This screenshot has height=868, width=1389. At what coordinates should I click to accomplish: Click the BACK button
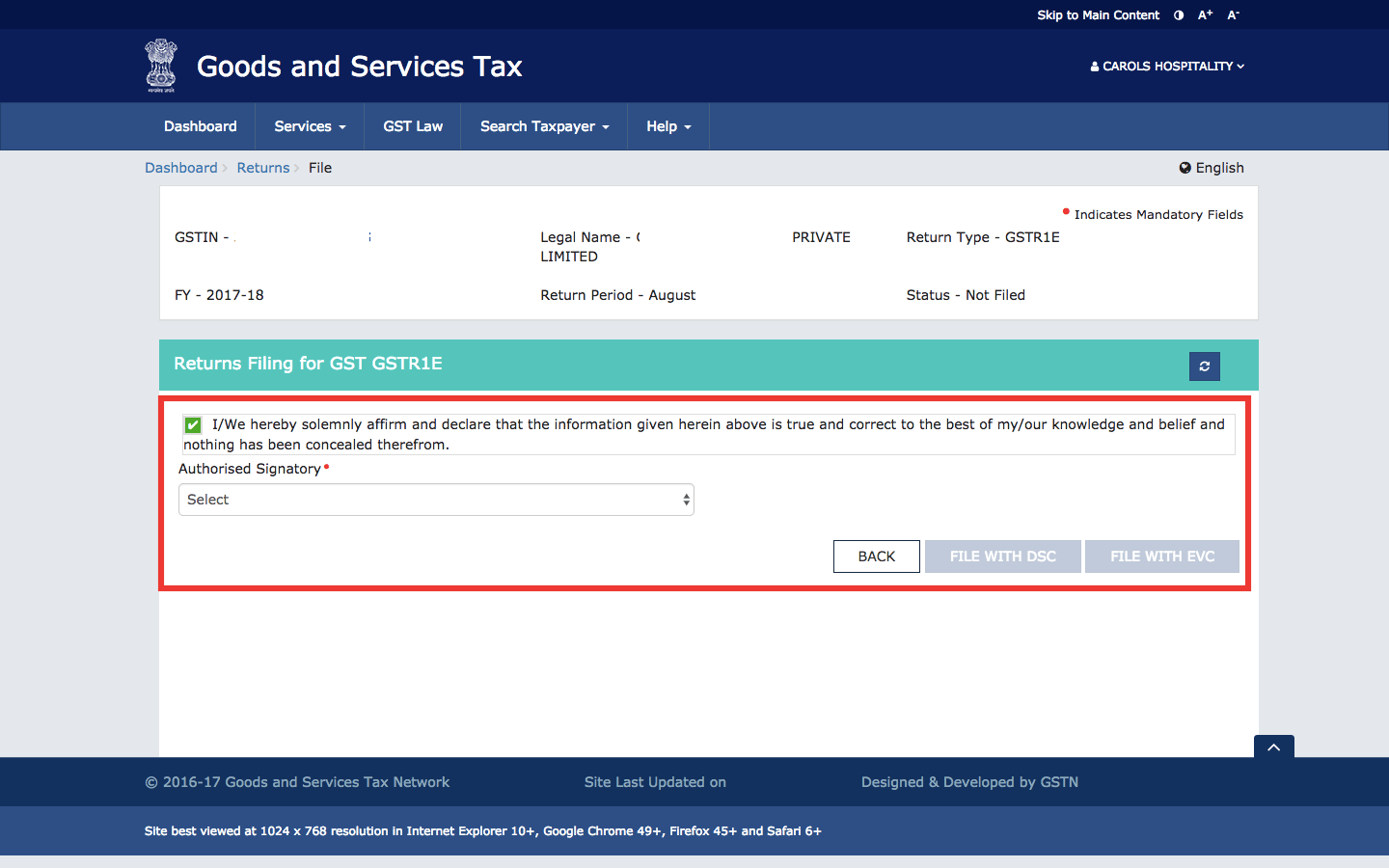[x=876, y=556]
